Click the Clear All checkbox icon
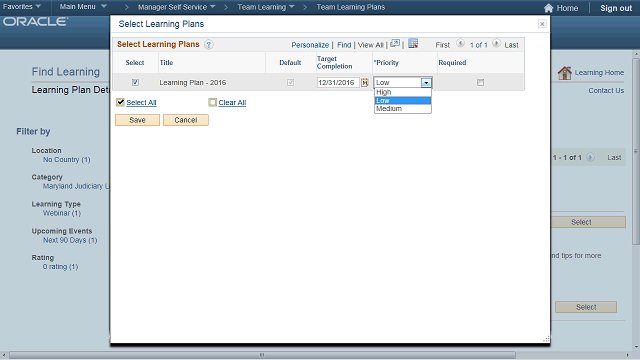The height and width of the screenshot is (360, 640). pos(212,102)
